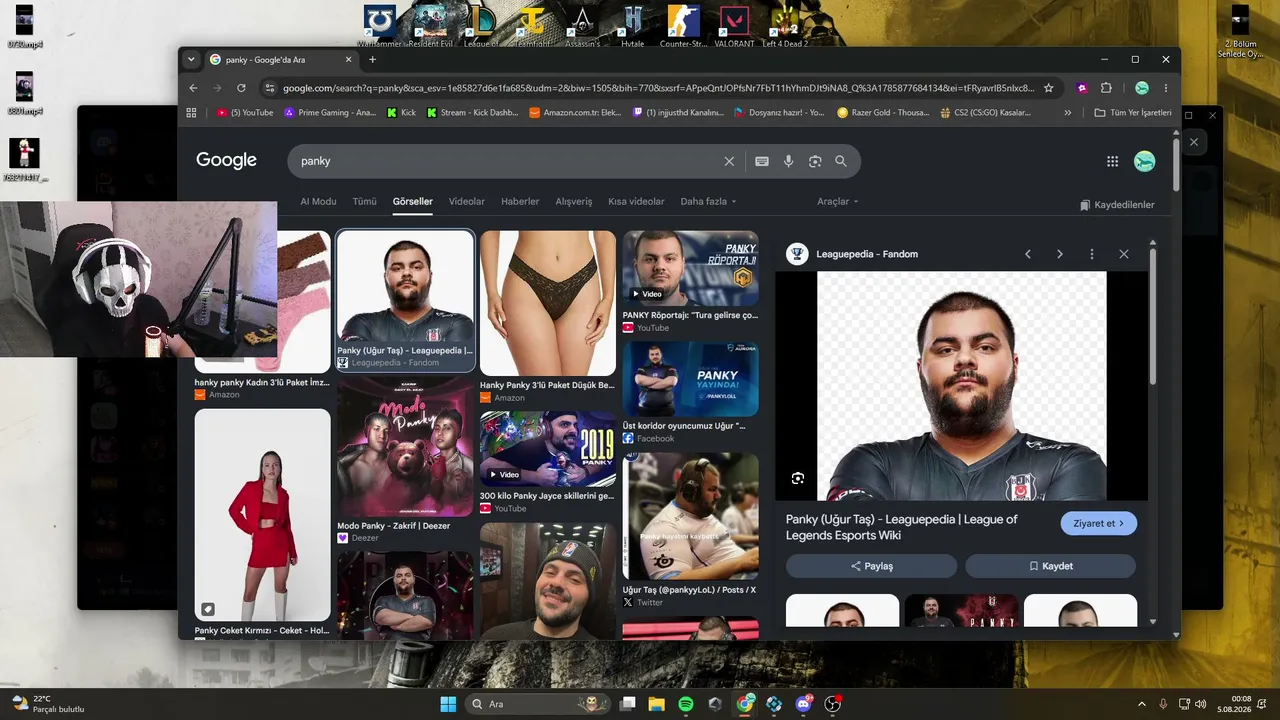Go back to the previous page in Chrome
1280x720 pixels.
pos(194,88)
